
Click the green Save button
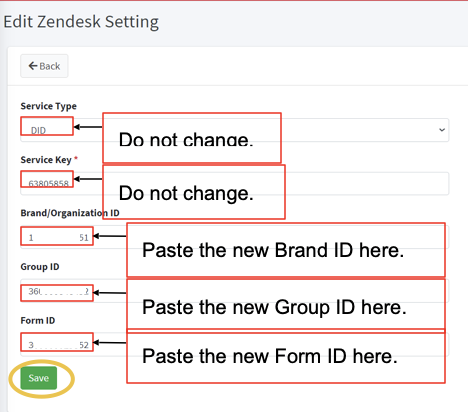(x=39, y=378)
